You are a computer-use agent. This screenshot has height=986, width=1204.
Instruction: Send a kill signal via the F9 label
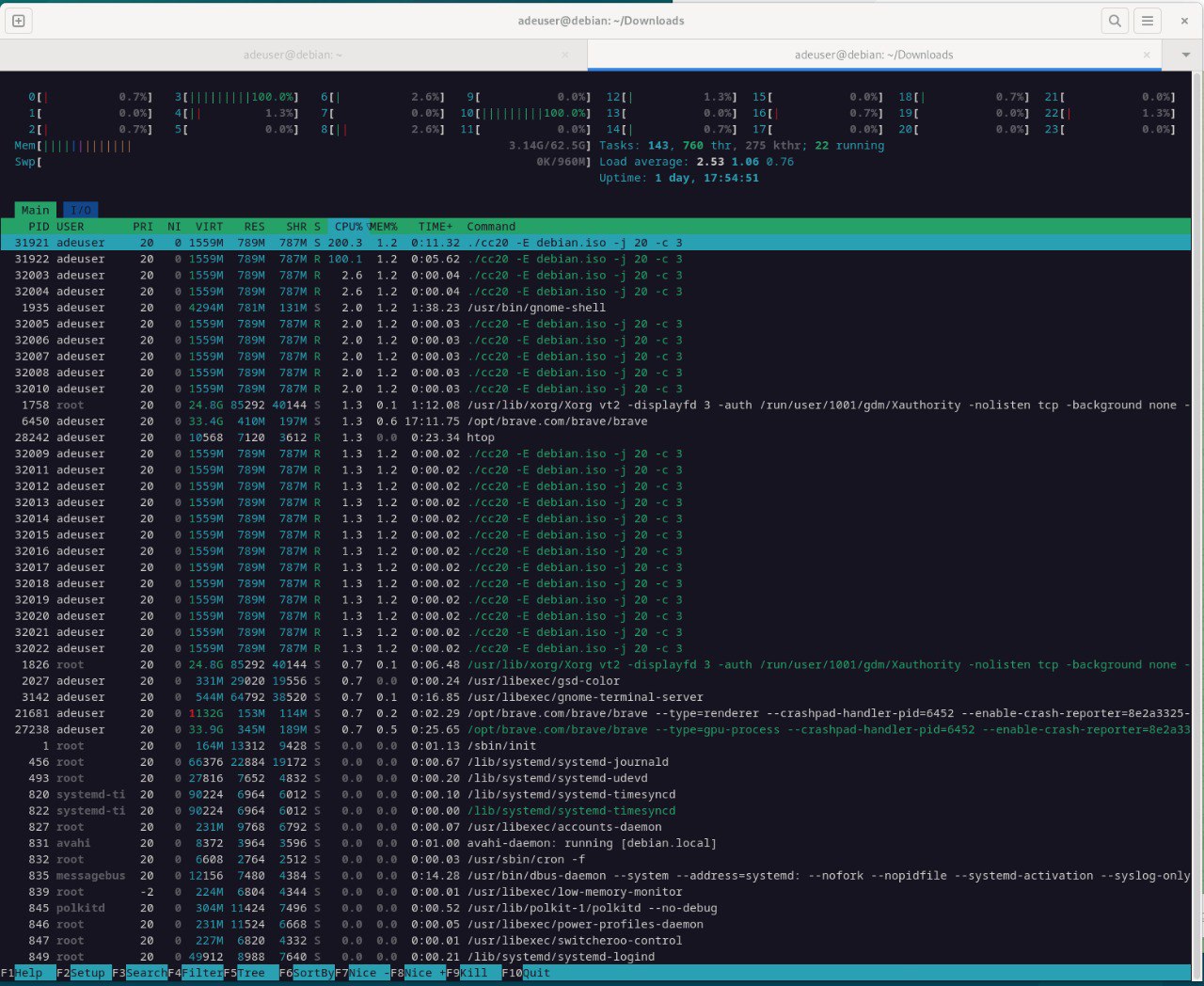tap(468, 973)
